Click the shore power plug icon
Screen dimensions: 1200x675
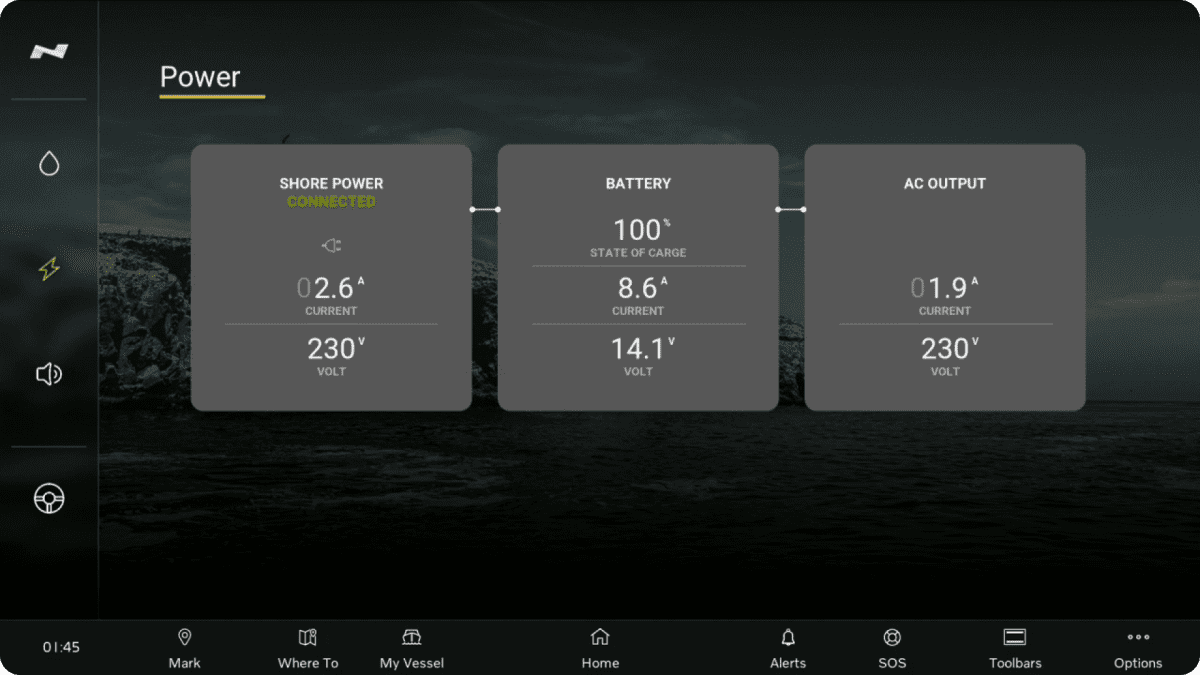click(x=331, y=246)
